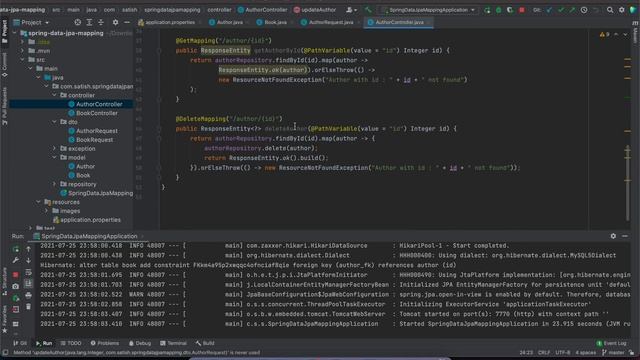Click the Down arrow in the Run panel
Image resolution: width=640 pixels, height=360 pixels.
pyautogui.click(x=29, y=260)
